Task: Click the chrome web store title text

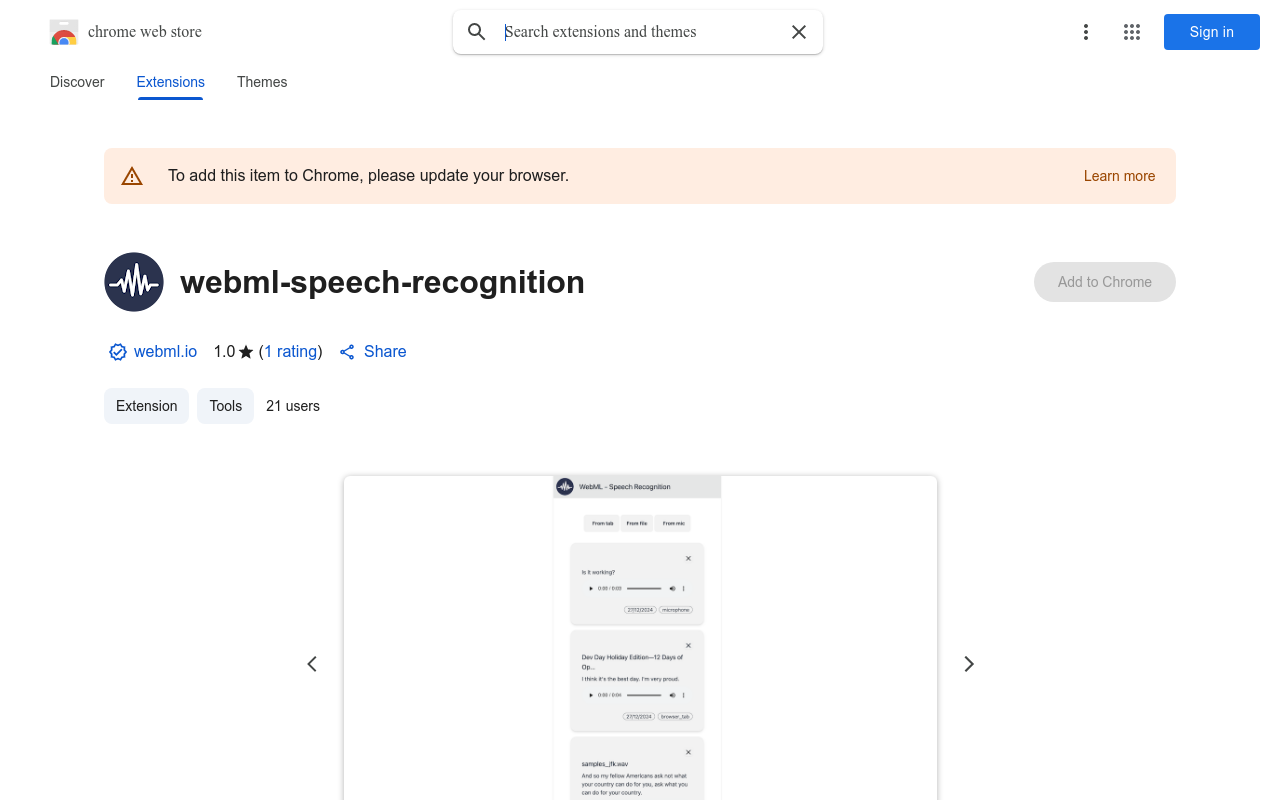Action: point(145,32)
